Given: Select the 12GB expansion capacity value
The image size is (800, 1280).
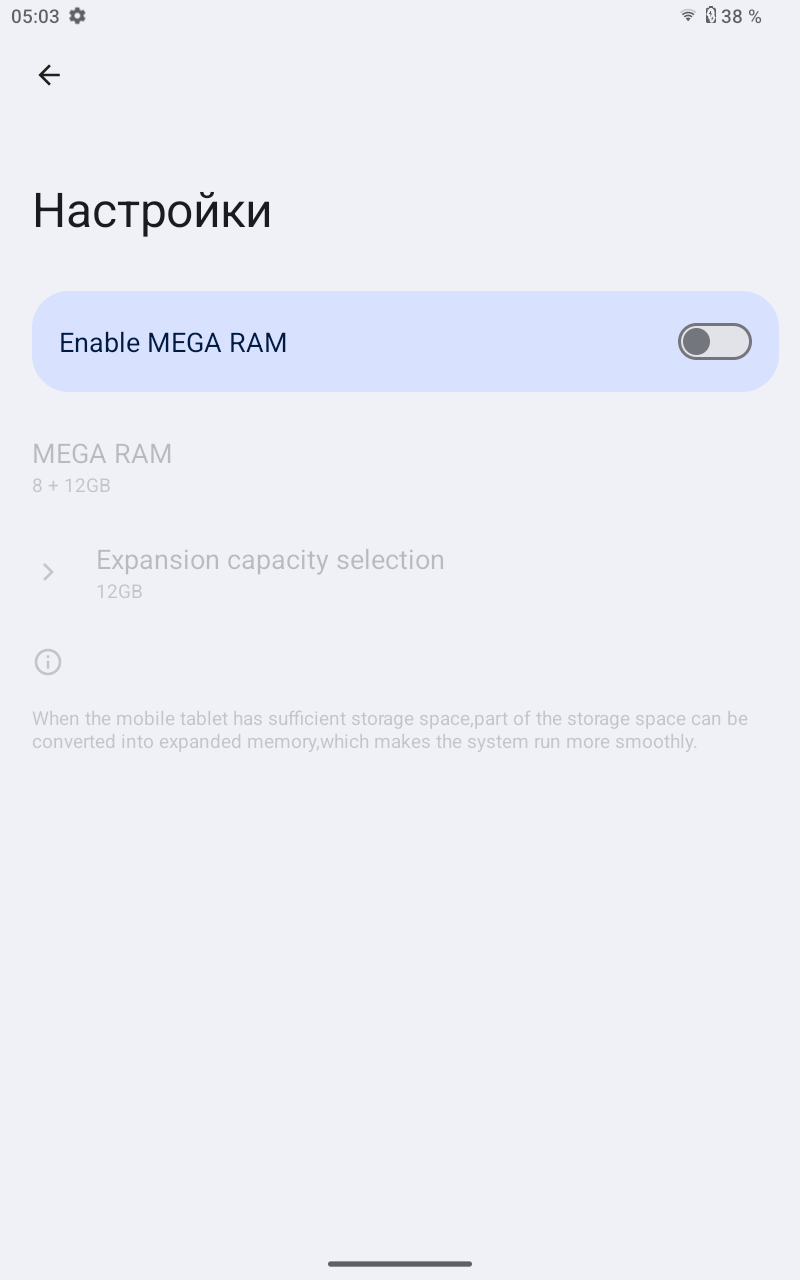Looking at the screenshot, I should 119,592.
